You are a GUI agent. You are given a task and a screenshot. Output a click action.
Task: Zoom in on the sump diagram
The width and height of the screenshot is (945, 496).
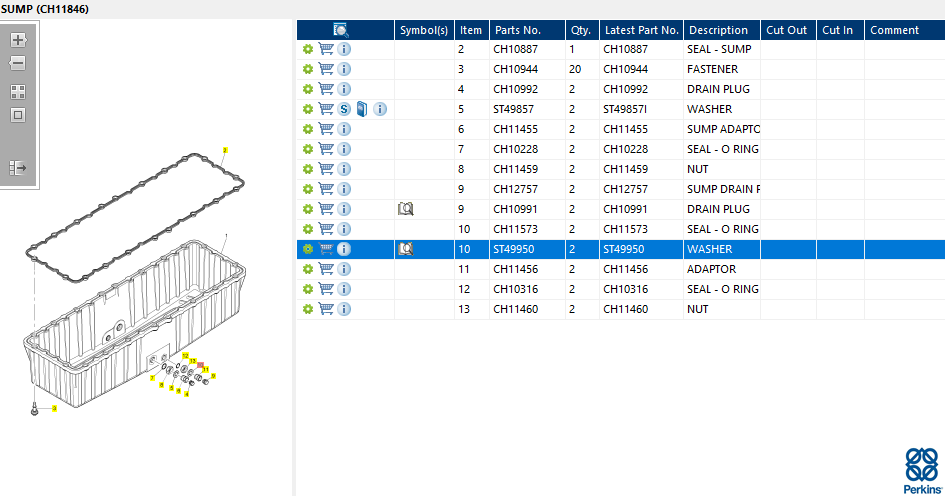click(18, 40)
